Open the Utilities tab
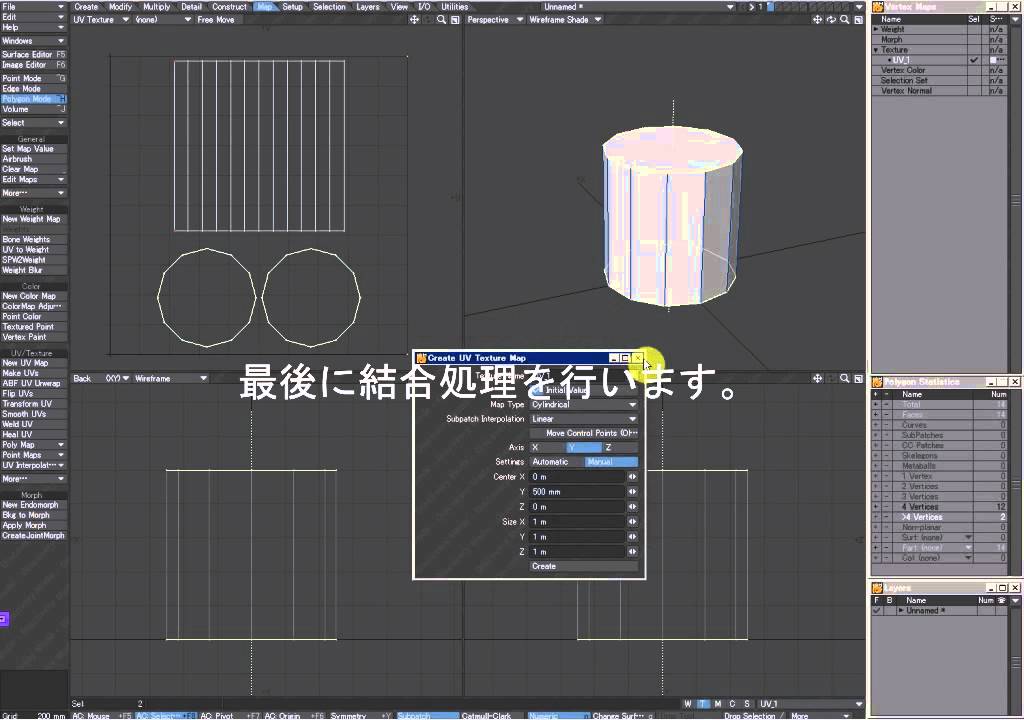The height and width of the screenshot is (720, 1024). point(455,7)
